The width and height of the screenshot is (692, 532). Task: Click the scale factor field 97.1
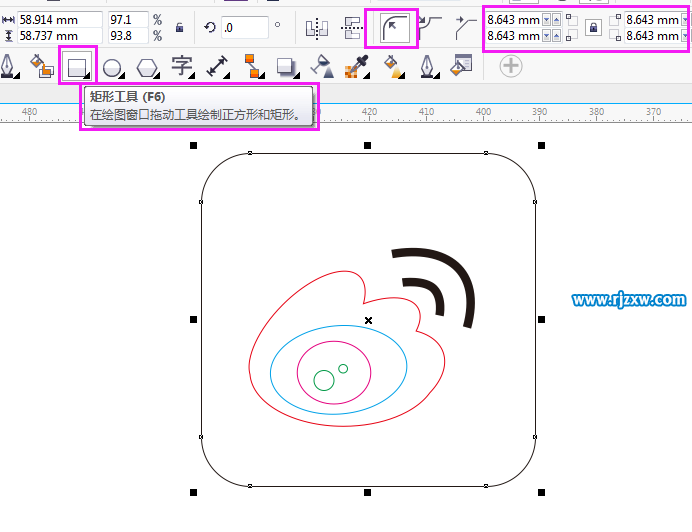(x=128, y=20)
